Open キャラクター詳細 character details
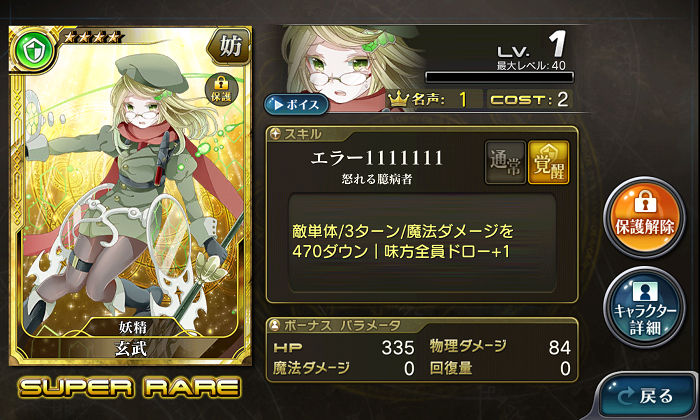Image resolution: width=700 pixels, height=420 pixels. [x=645, y=307]
